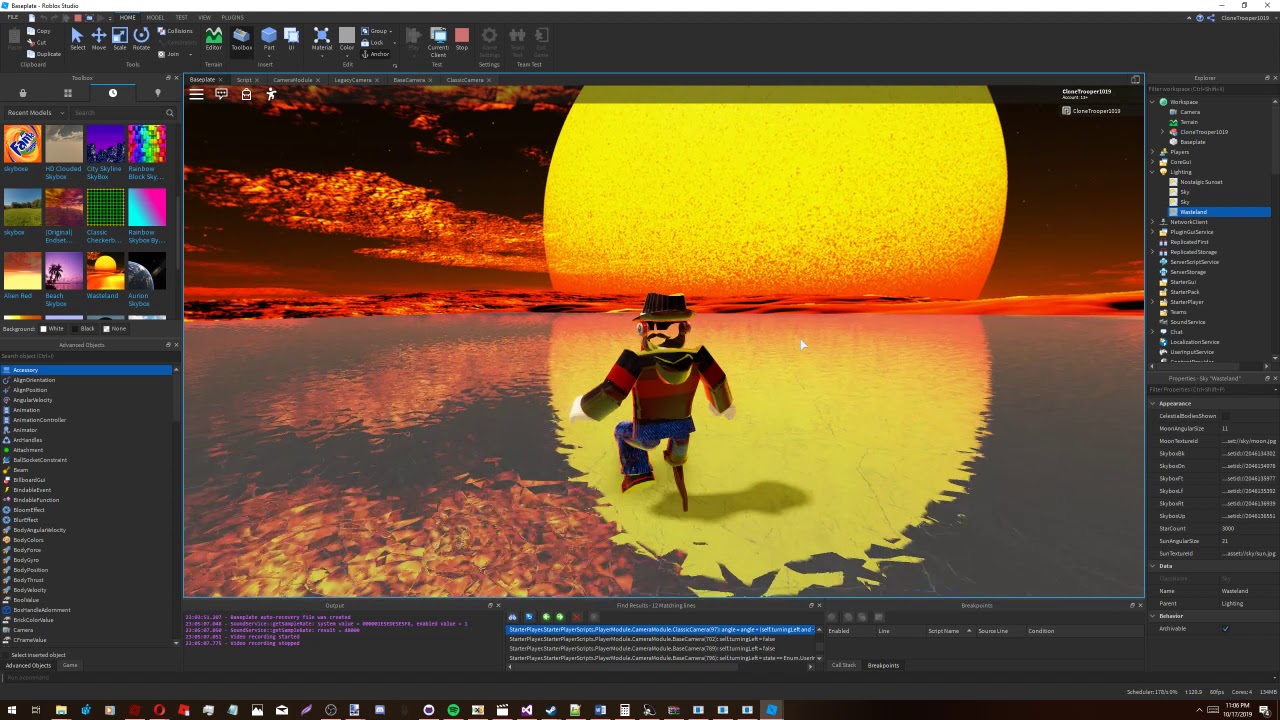Collapse the Workspace tree node
Viewport: 1280px width, 720px height.
point(1152,102)
